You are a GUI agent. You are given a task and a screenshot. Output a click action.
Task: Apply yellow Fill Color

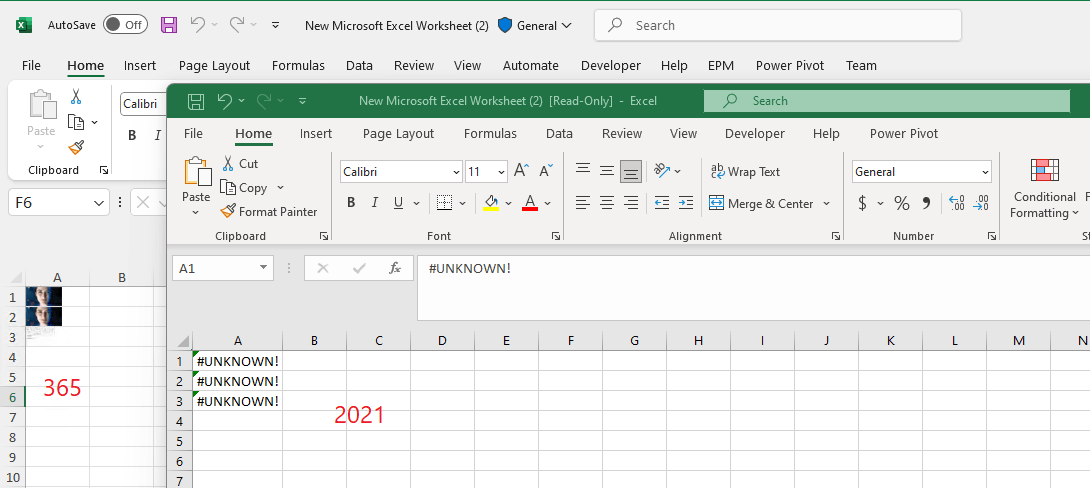[x=491, y=203]
